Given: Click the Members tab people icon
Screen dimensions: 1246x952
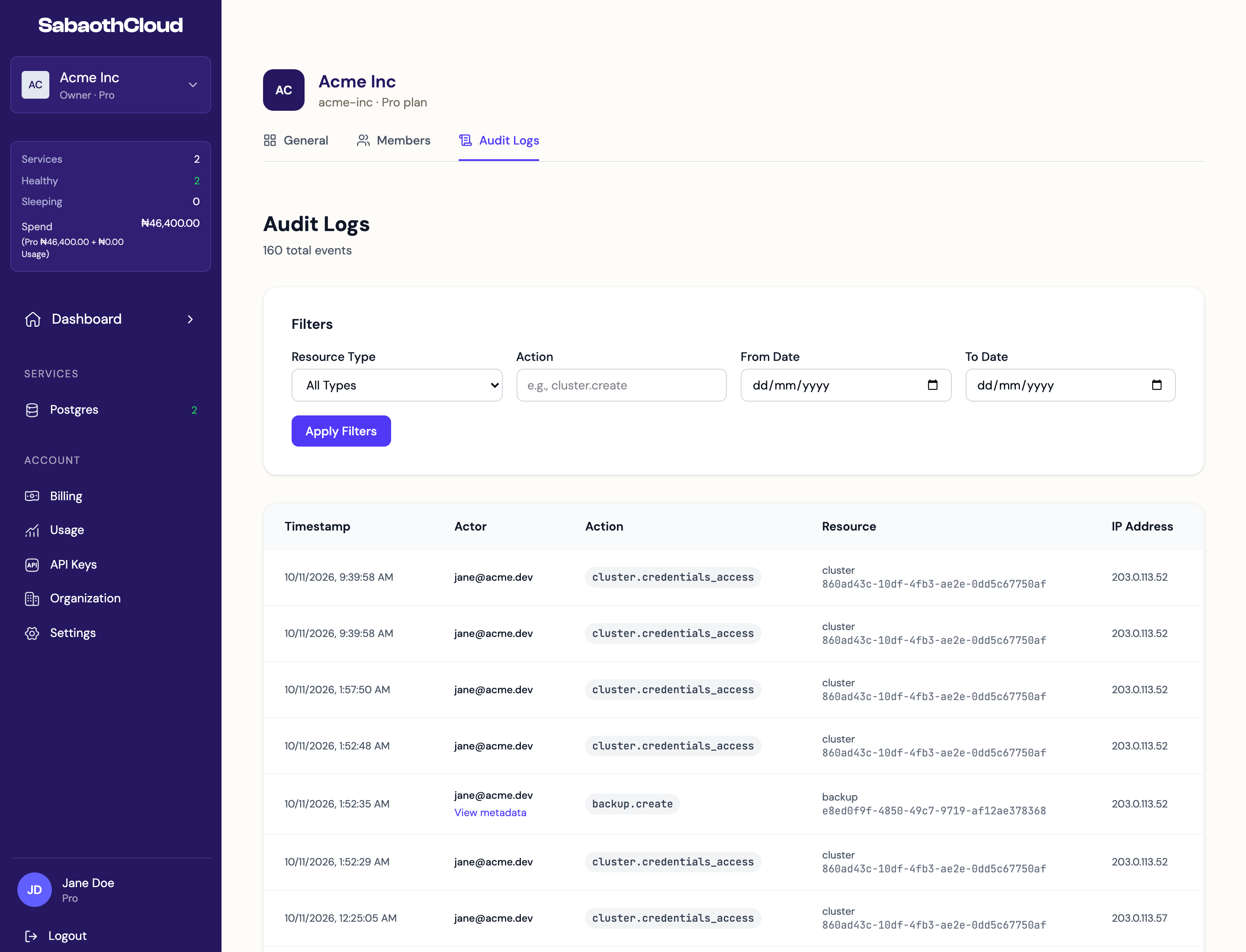Looking at the screenshot, I should pos(363,140).
